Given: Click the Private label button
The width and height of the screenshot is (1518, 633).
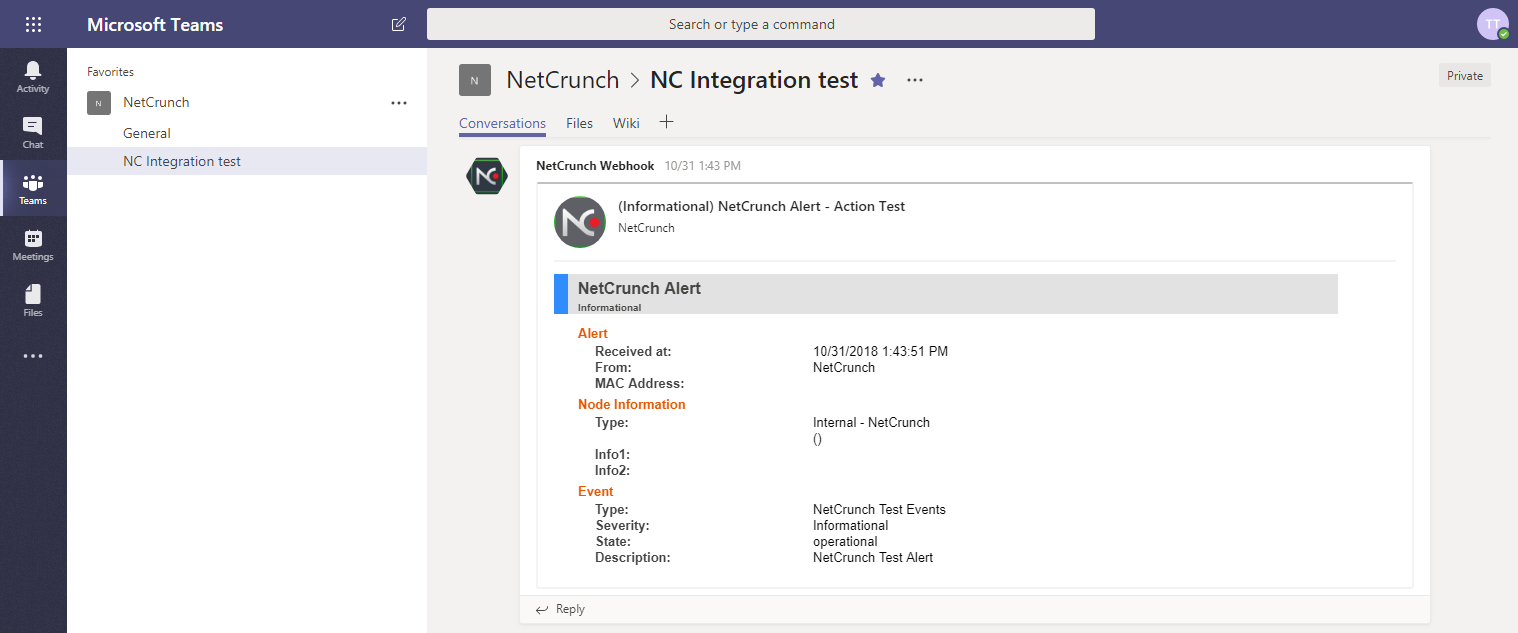Looking at the screenshot, I should click(x=1464, y=75).
